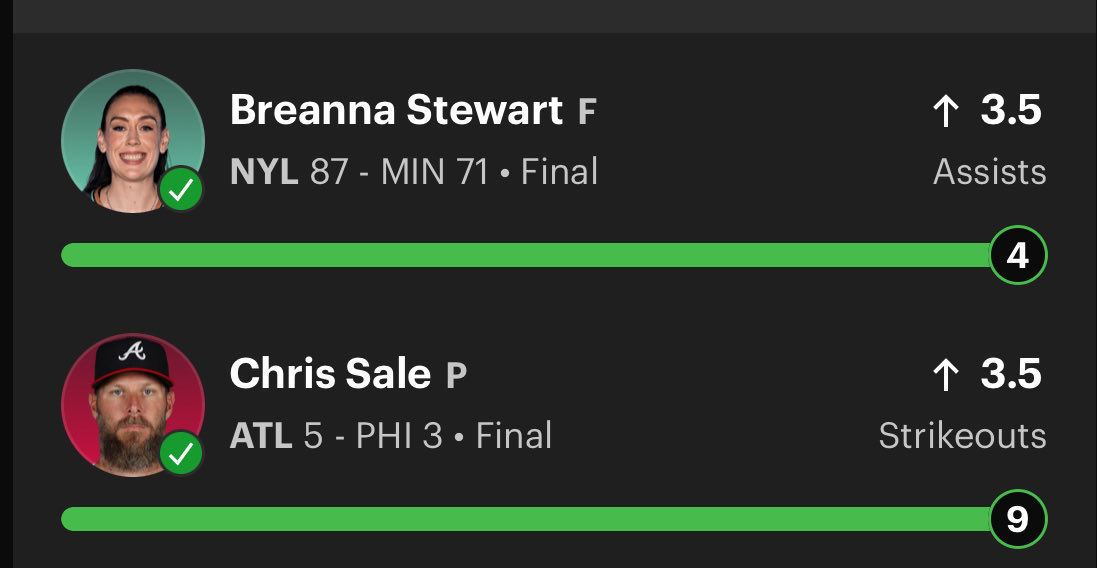Tap the up arrow beside Stewart's 3.5 line
This screenshot has width=1097, height=568.
[x=946, y=111]
